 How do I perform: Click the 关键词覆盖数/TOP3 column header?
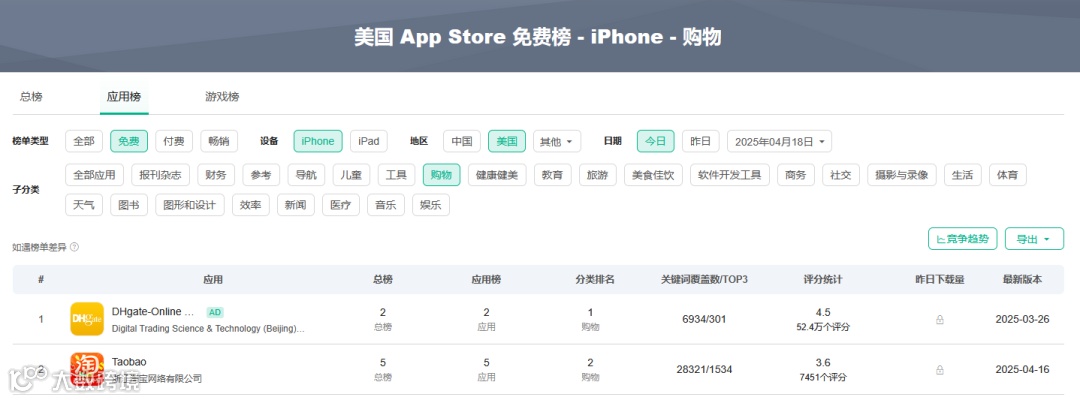[704, 280]
